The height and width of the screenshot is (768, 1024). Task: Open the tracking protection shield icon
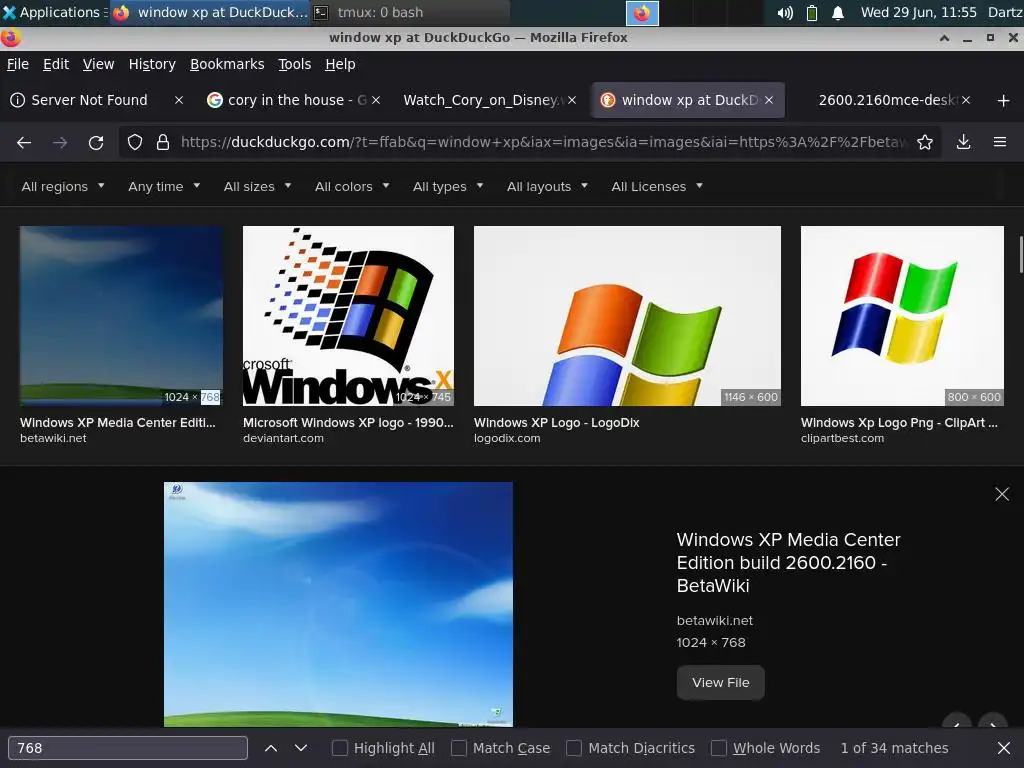click(x=135, y=142)
